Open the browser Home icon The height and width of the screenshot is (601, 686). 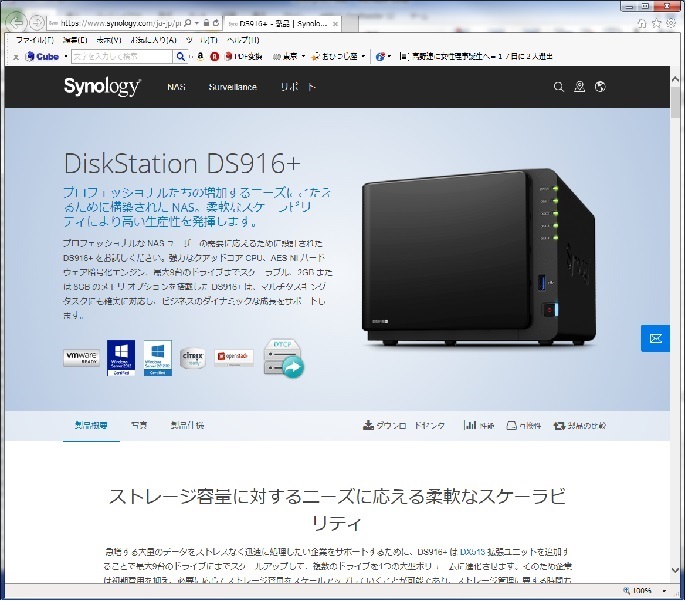tap(642, 24)
